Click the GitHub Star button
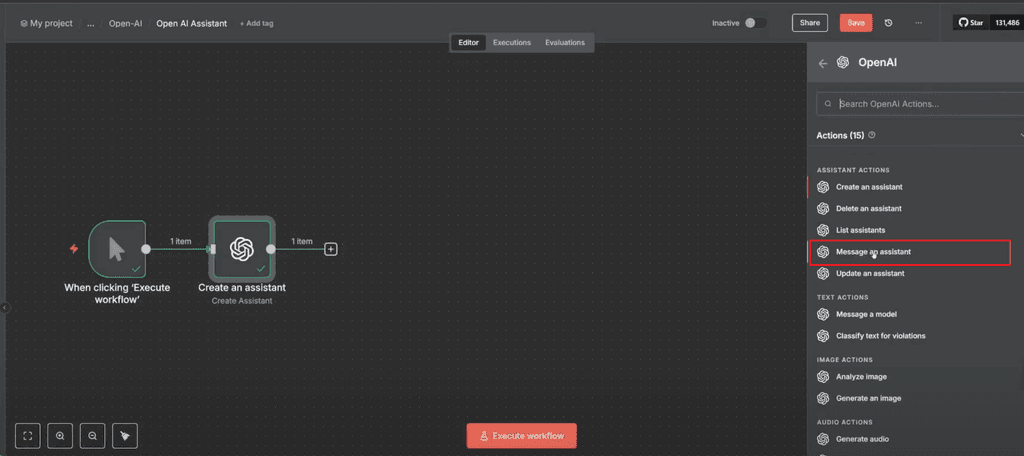Screen dimensions: 1024x456 click(x=971, y=23)
